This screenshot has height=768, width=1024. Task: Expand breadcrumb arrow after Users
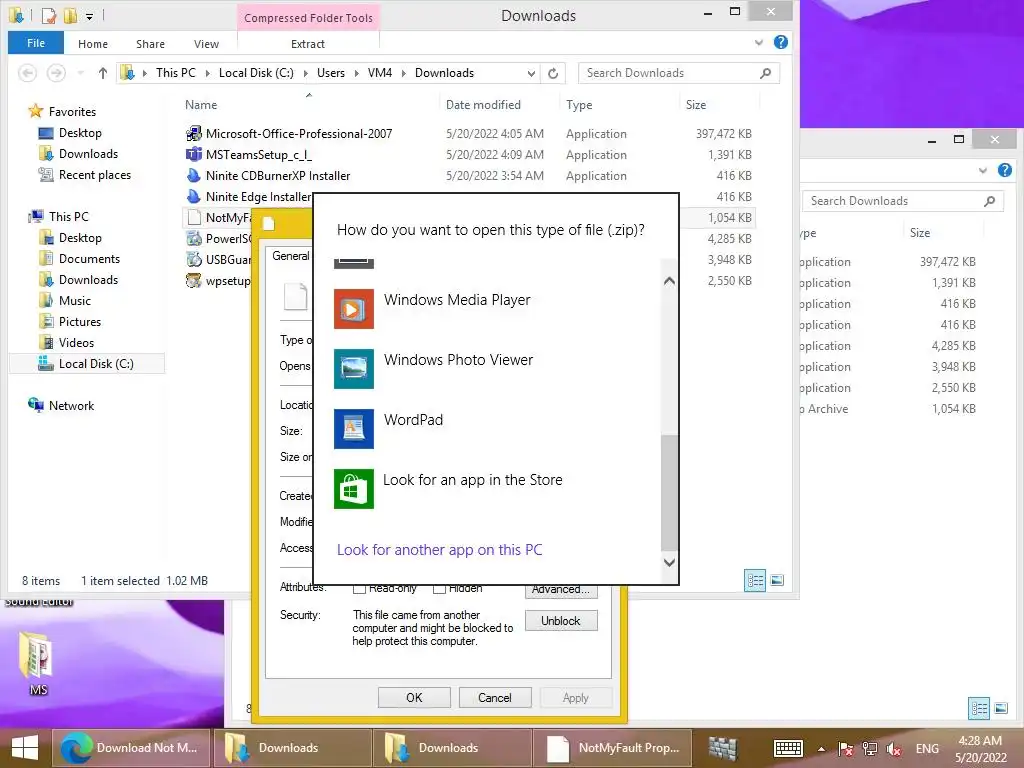[x=357, y=73]
